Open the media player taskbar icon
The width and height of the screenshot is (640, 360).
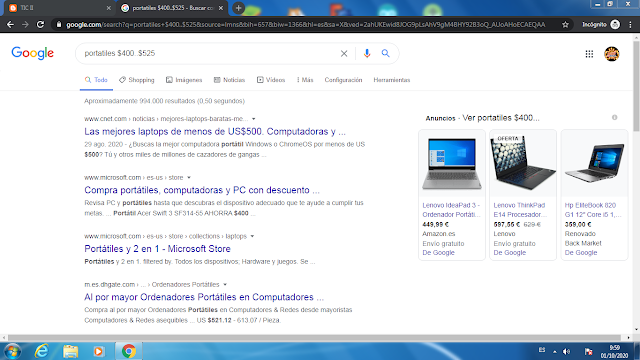(98, 351)
